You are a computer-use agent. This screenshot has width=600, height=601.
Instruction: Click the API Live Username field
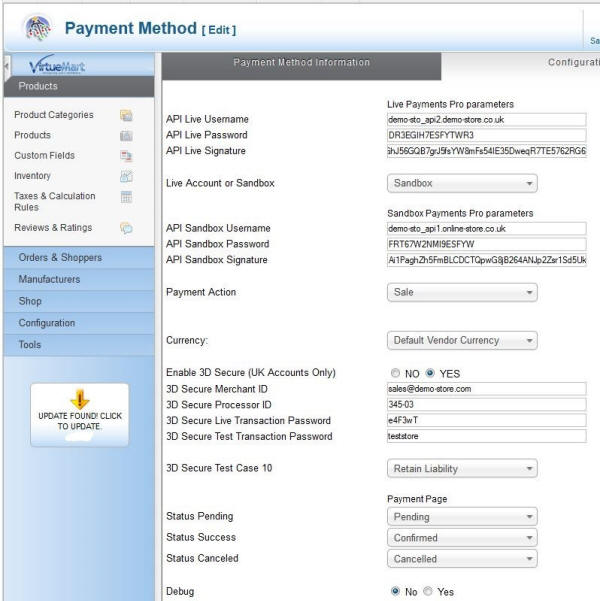click(487, 120)
